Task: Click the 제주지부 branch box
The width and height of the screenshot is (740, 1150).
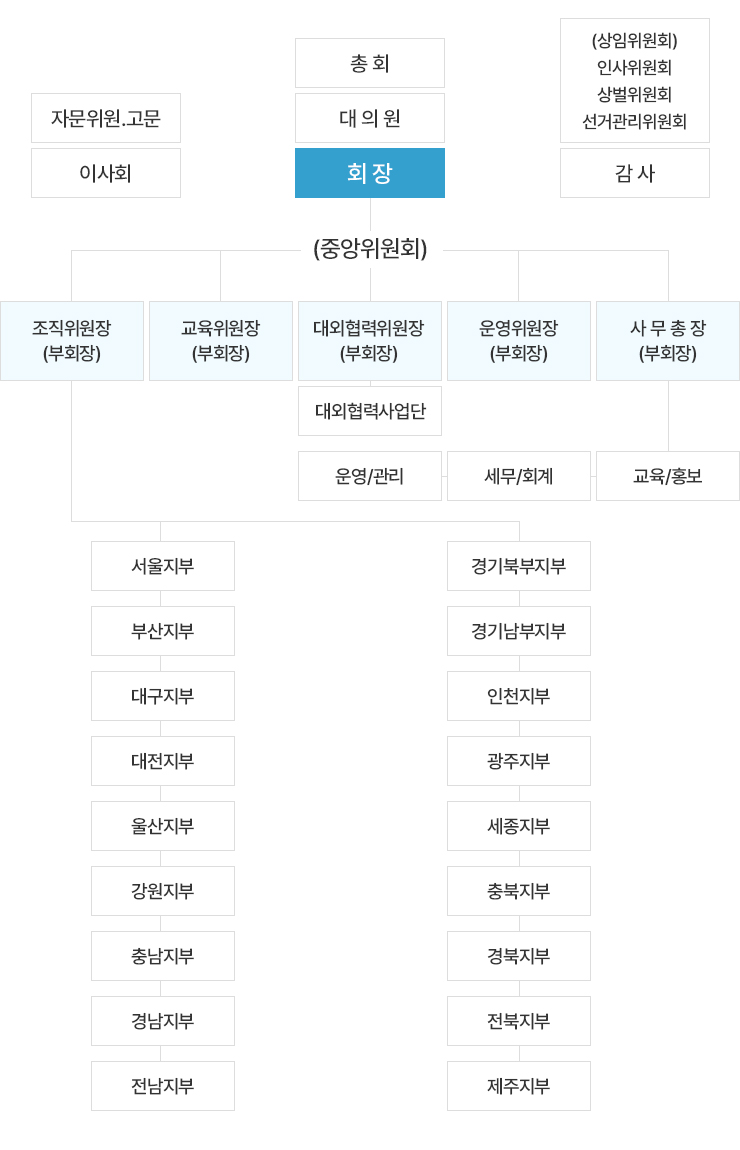Action: (519, 1086)
